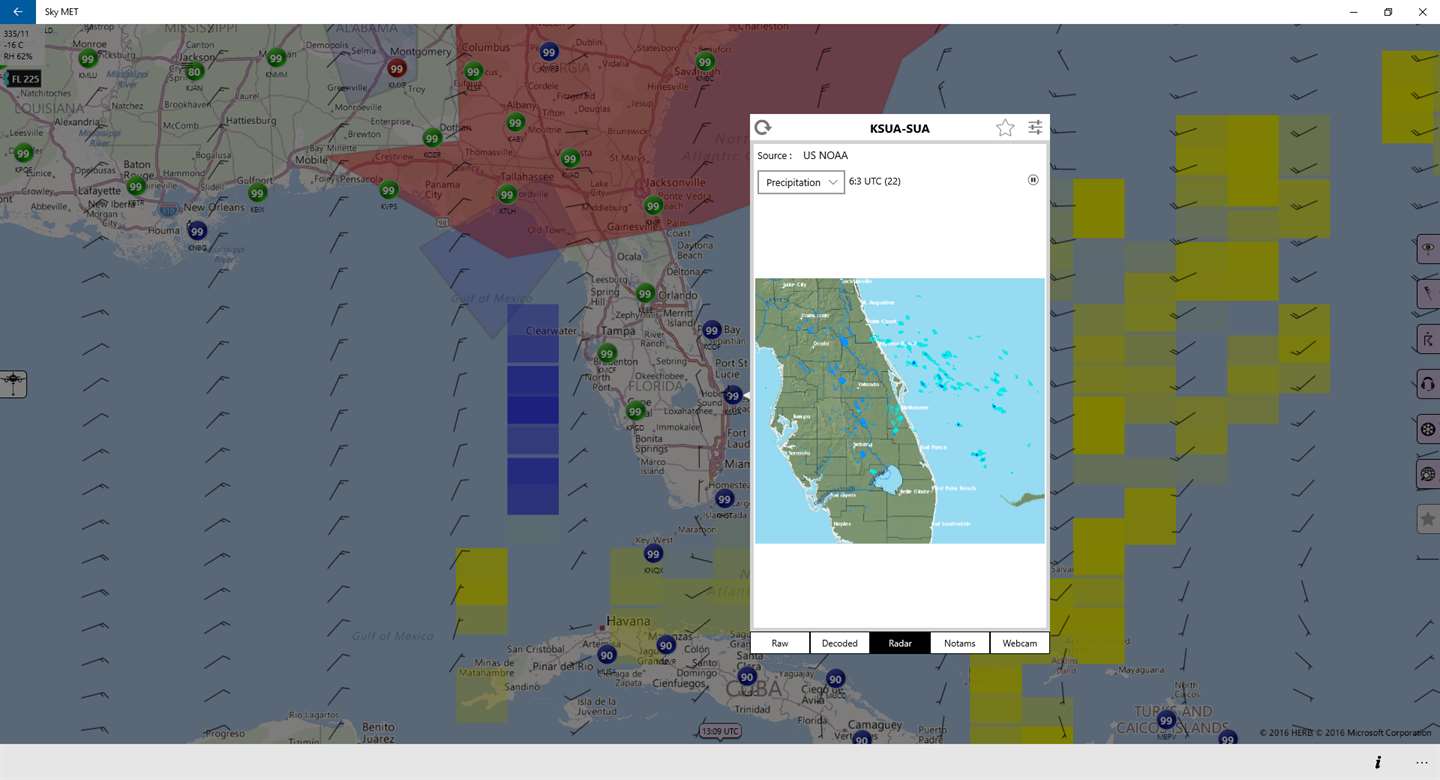Select the station marker near Orlando

tap(645, 294)
